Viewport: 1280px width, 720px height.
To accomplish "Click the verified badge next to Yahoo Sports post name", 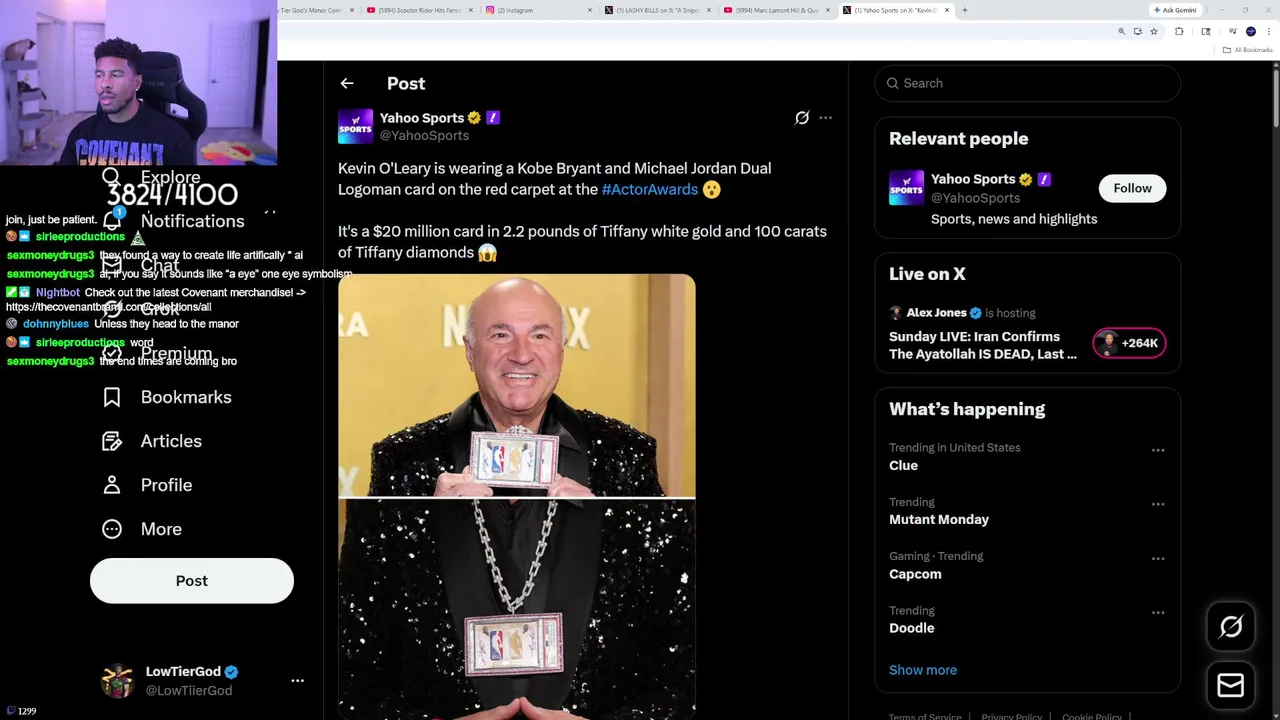I will pyautogui.click(x=474, y=118).
